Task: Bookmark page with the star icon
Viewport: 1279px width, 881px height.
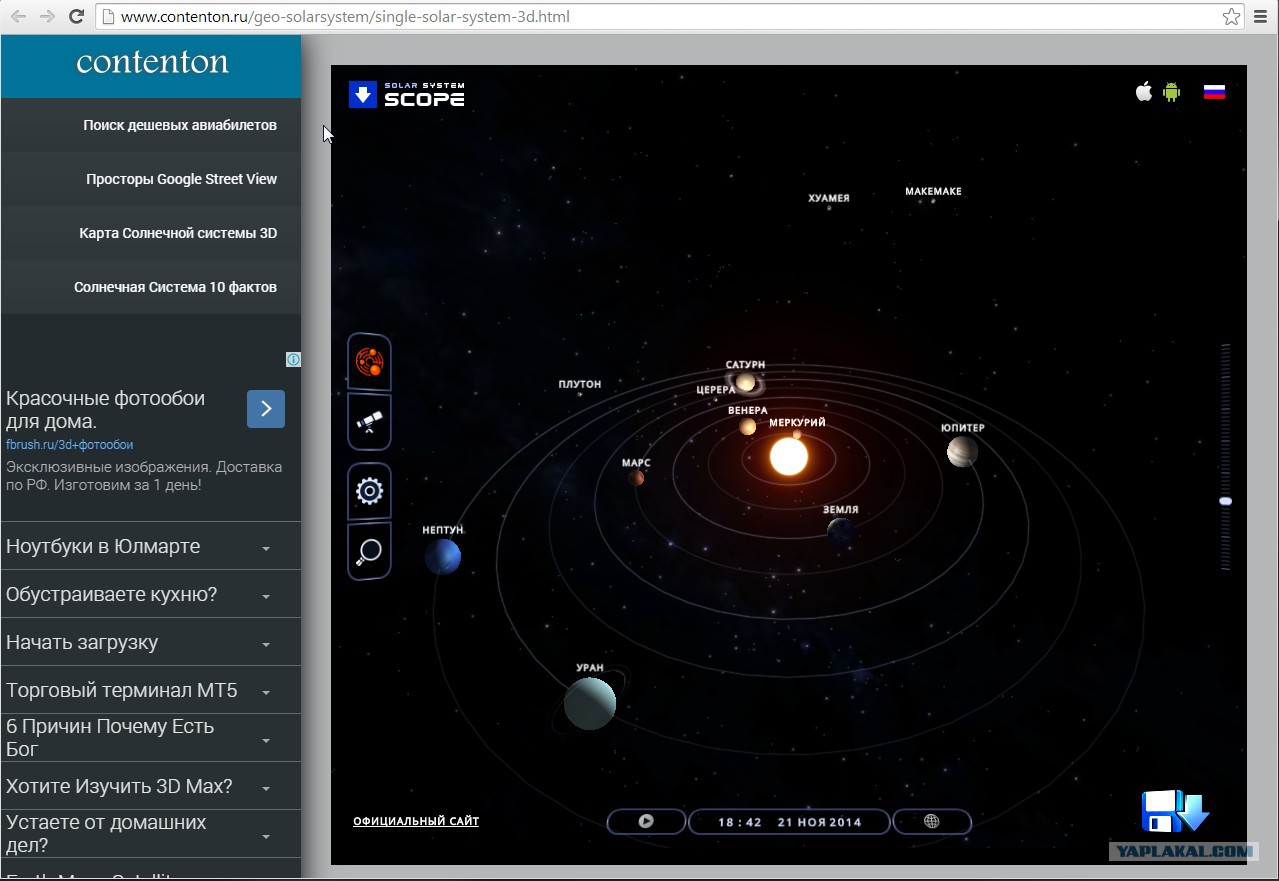Action: click(x=1231, y=16)
